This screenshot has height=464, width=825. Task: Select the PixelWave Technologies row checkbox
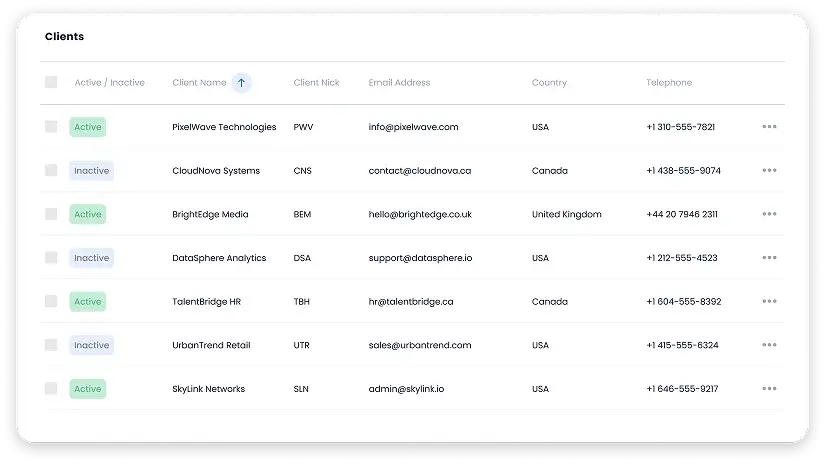51,126
